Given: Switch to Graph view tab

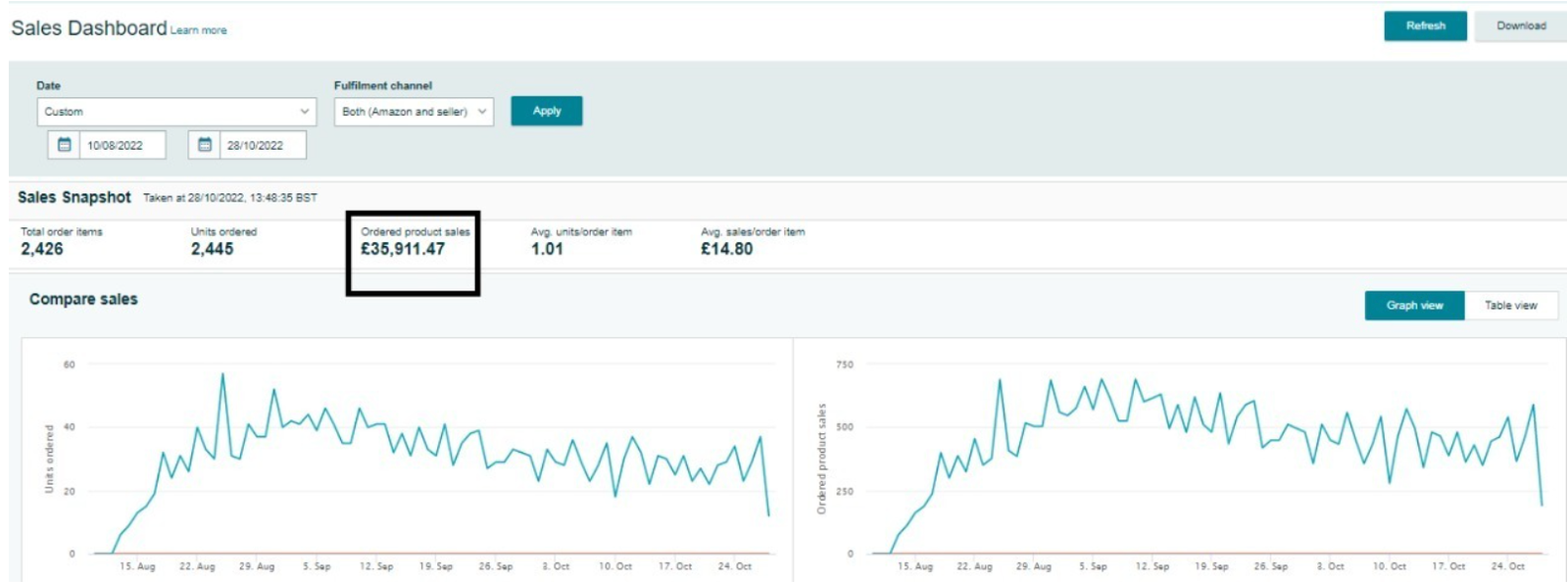Looking at the screenshot, I should [x=1414, y=306].
